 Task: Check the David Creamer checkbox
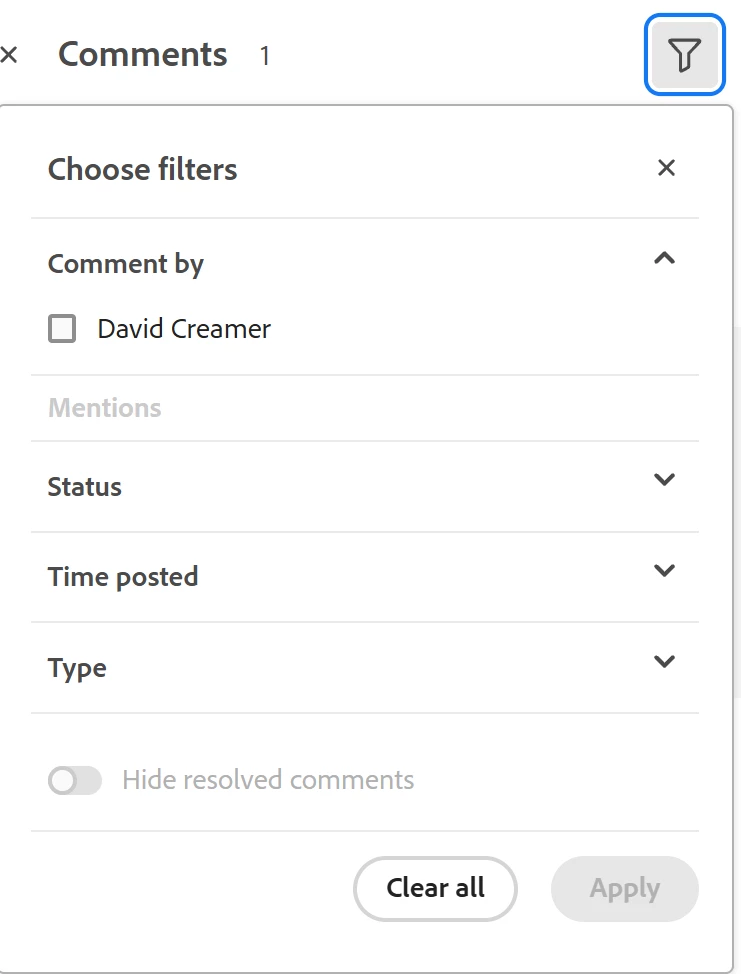pos(62,329)
